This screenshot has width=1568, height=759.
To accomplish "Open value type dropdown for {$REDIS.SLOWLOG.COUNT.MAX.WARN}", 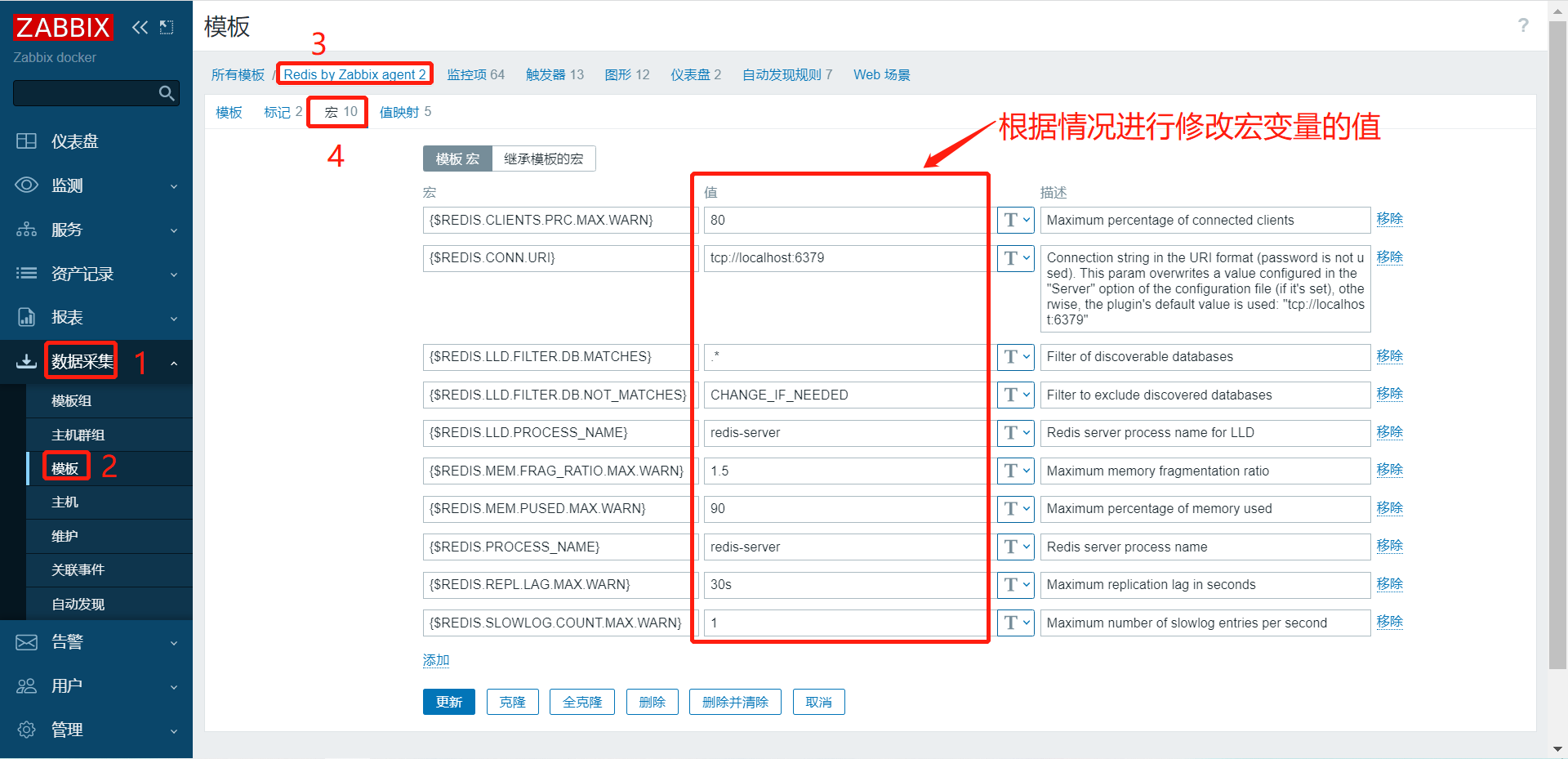I will point(1016,623).
